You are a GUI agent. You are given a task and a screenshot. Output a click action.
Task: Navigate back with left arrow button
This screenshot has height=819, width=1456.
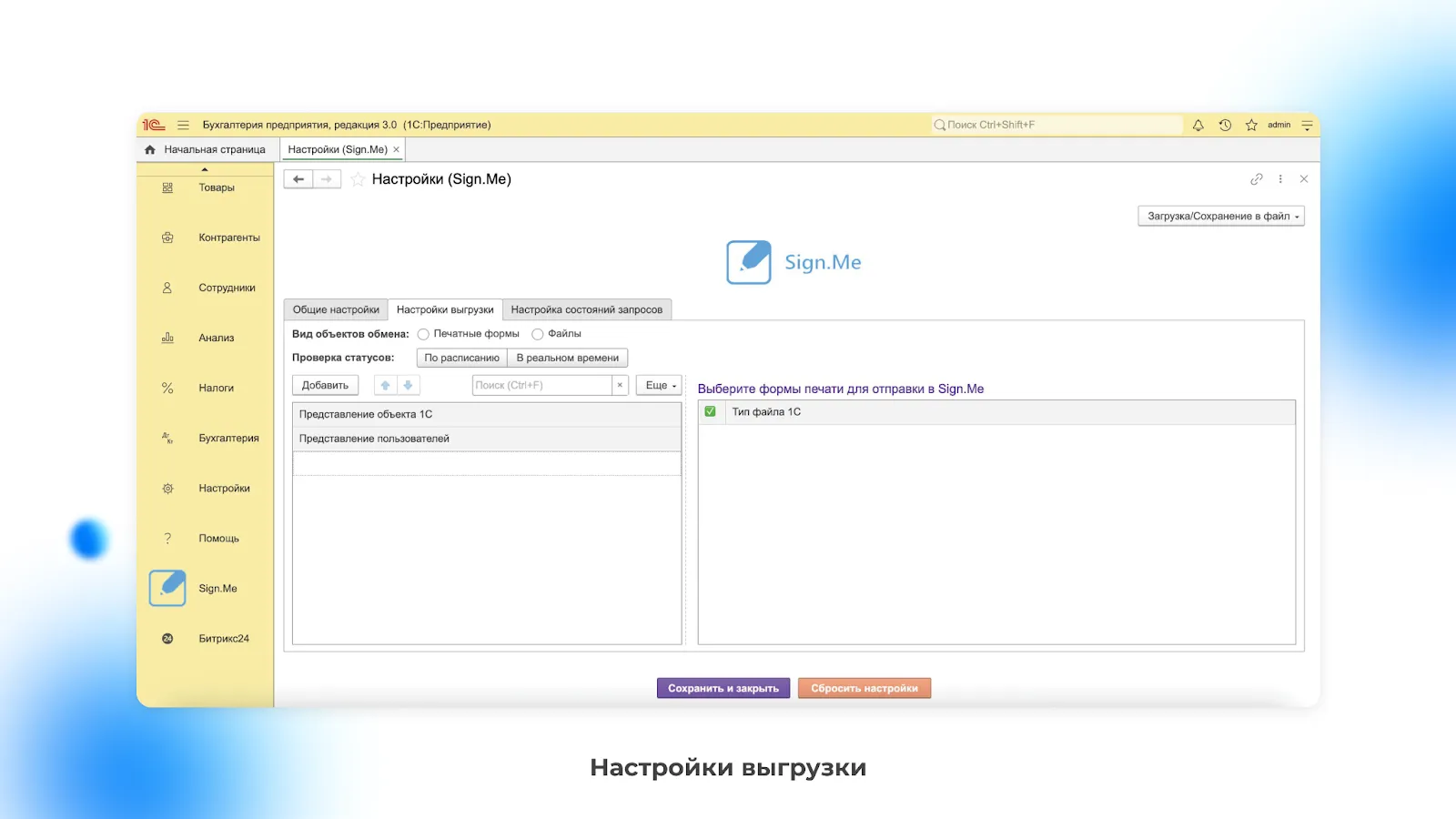(x=298, y=179)
